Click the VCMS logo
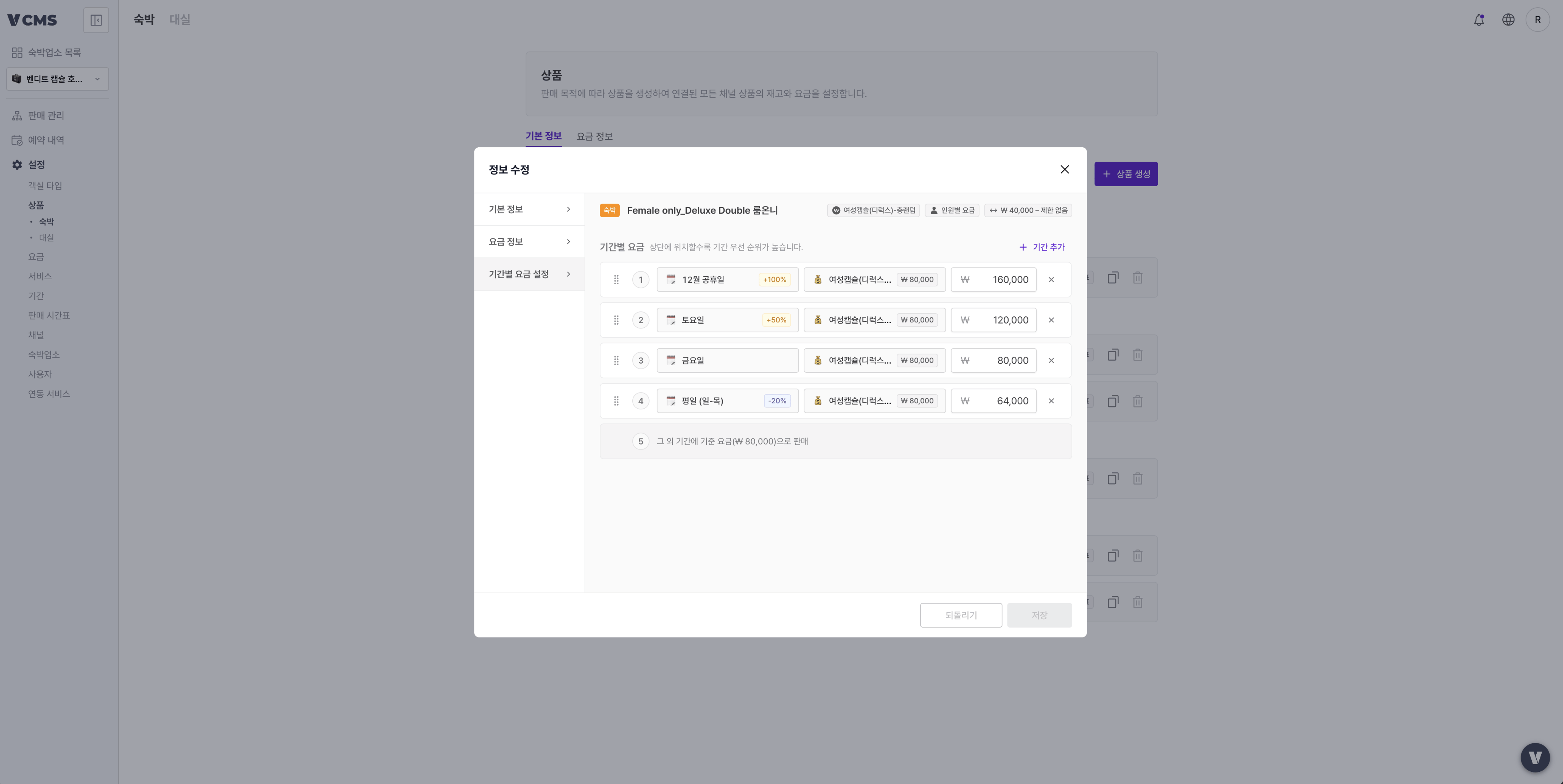The height and width of the screenshot is (784, 1563). coord(32,20)
